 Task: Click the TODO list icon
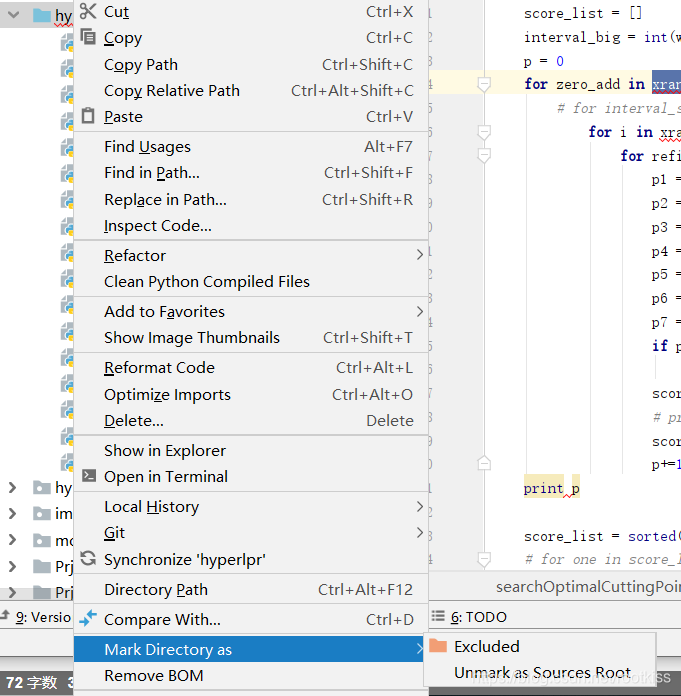pyautogui.click(x=438, y=616)
